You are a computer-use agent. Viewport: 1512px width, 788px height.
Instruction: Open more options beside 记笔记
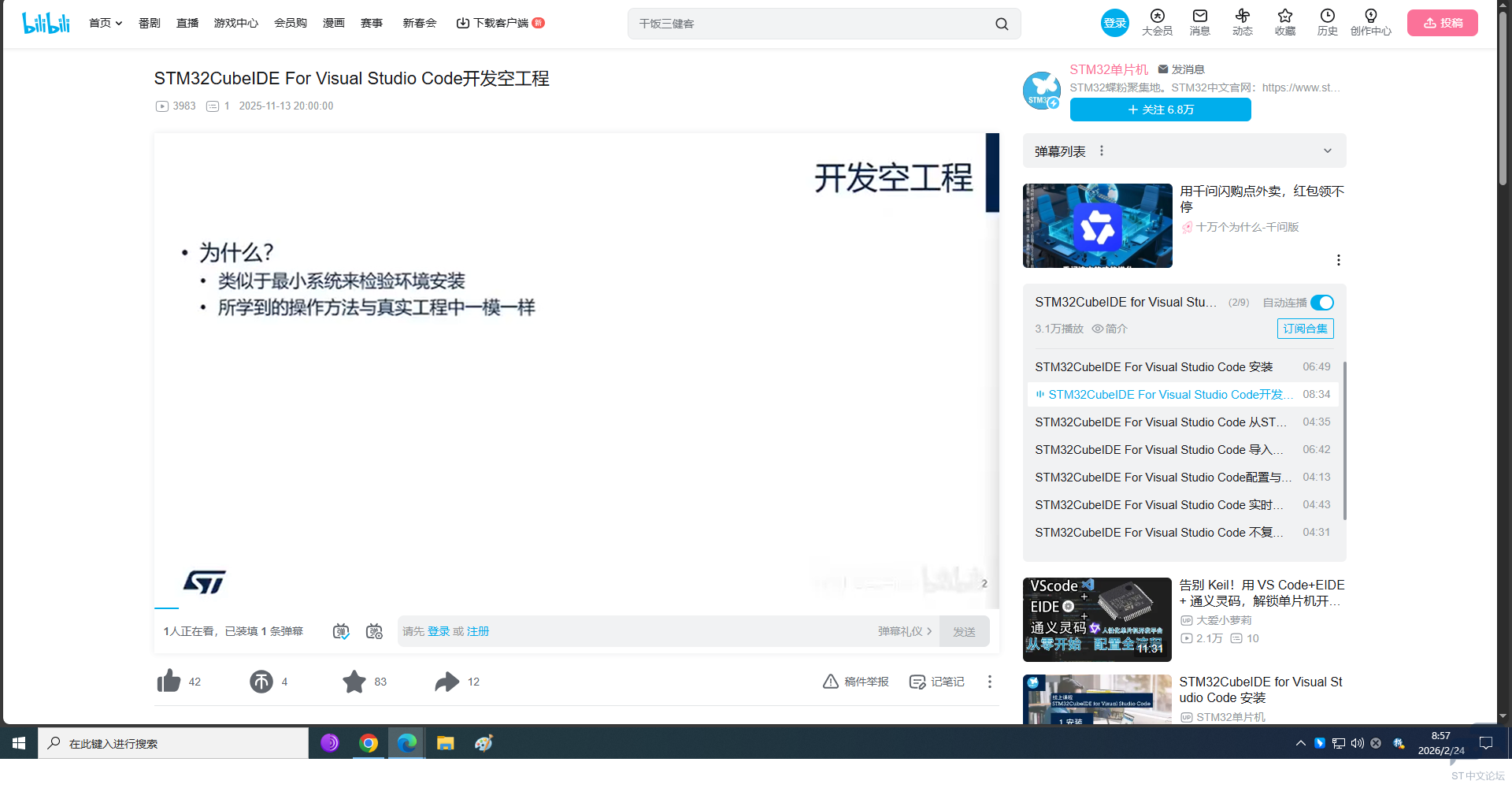[x=989, y=682]
